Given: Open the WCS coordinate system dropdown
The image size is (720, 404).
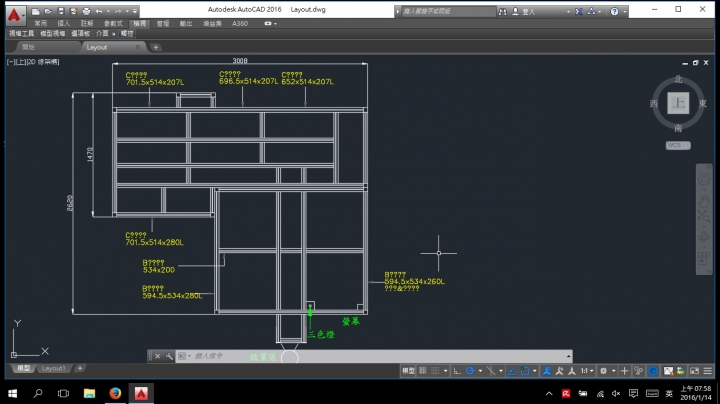Looking at the screenshot, I should click(x=678, y=145).
